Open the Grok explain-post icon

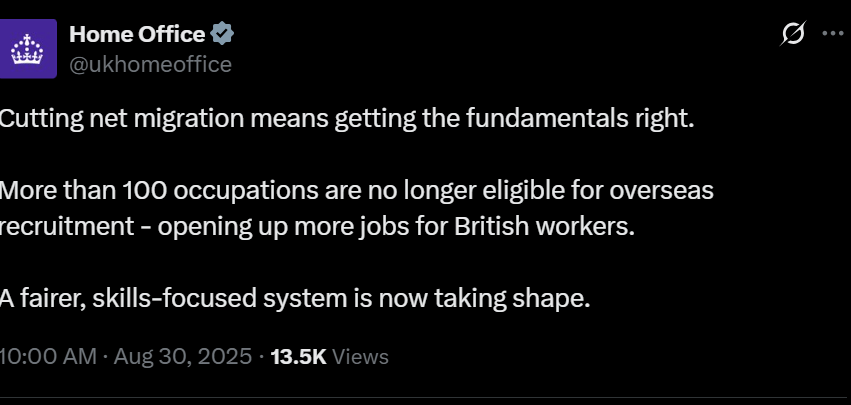(x=793, y=34)
